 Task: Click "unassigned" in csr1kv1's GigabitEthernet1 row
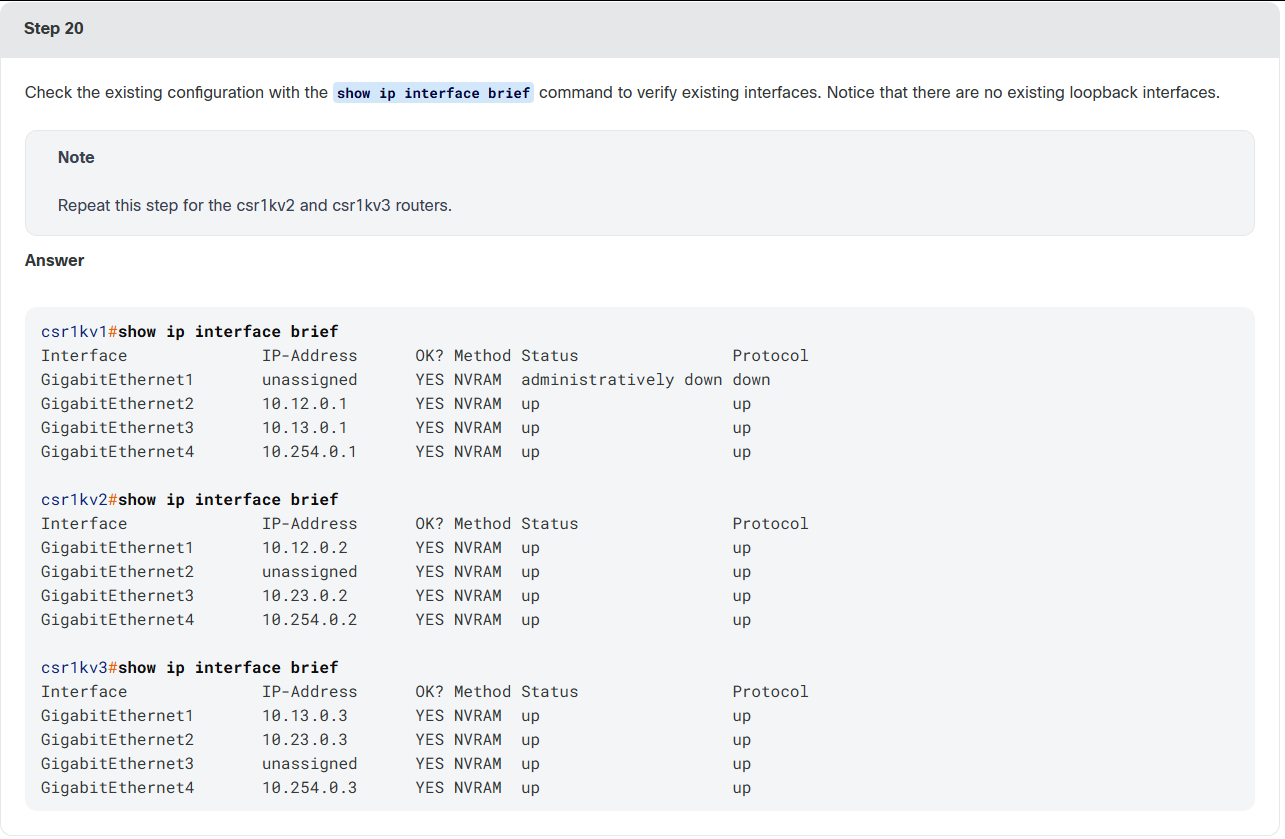[310, 380]
